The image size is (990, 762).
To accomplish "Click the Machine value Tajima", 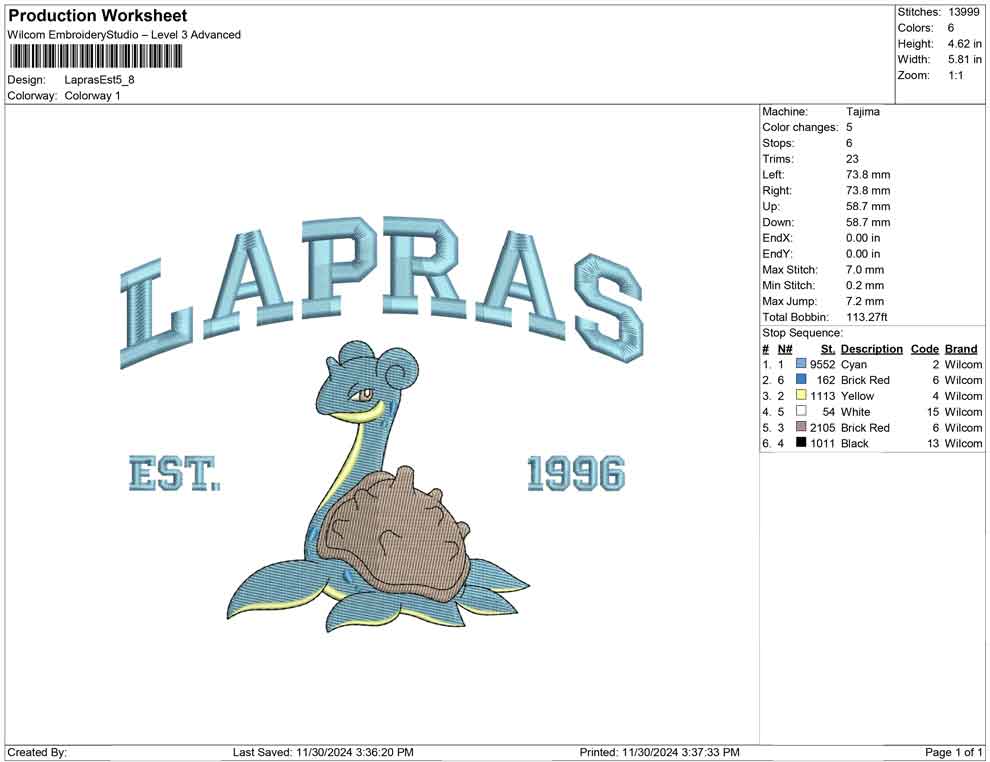I will click(x=862, y=111).
